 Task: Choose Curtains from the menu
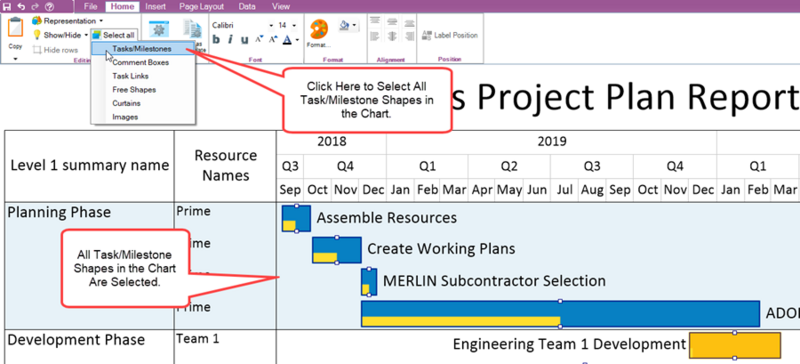[143, 103]
